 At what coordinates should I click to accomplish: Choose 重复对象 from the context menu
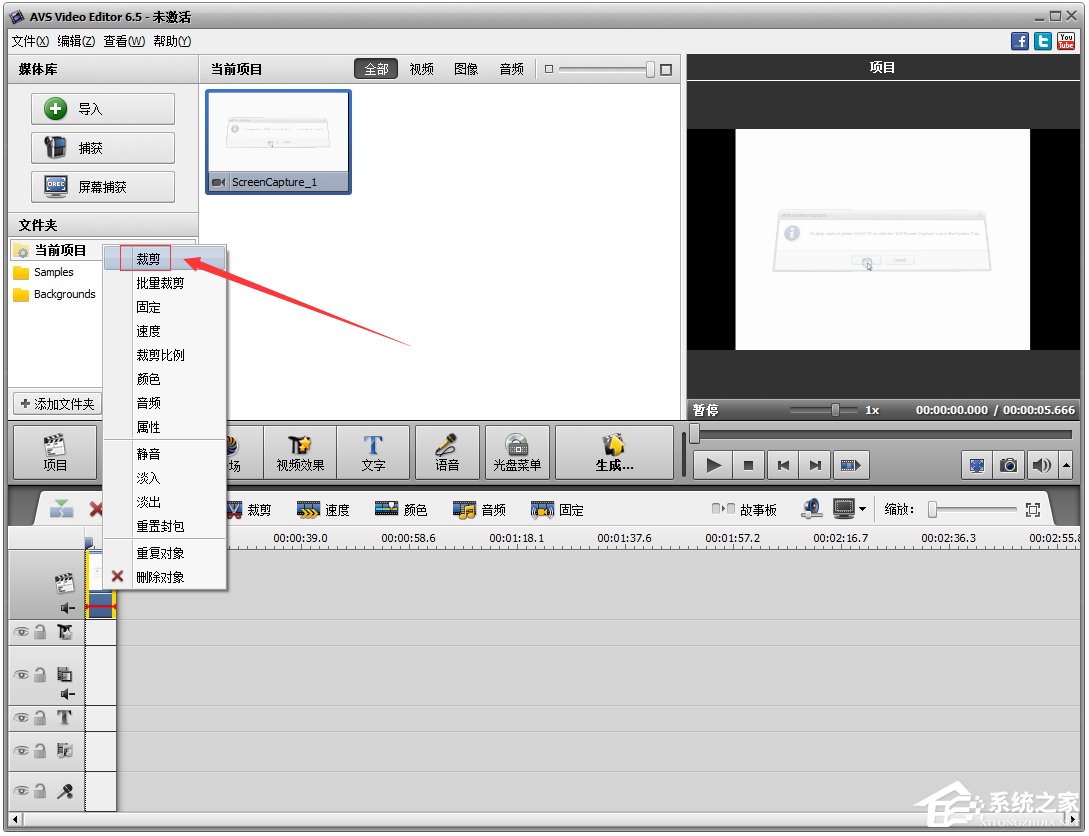165,553
